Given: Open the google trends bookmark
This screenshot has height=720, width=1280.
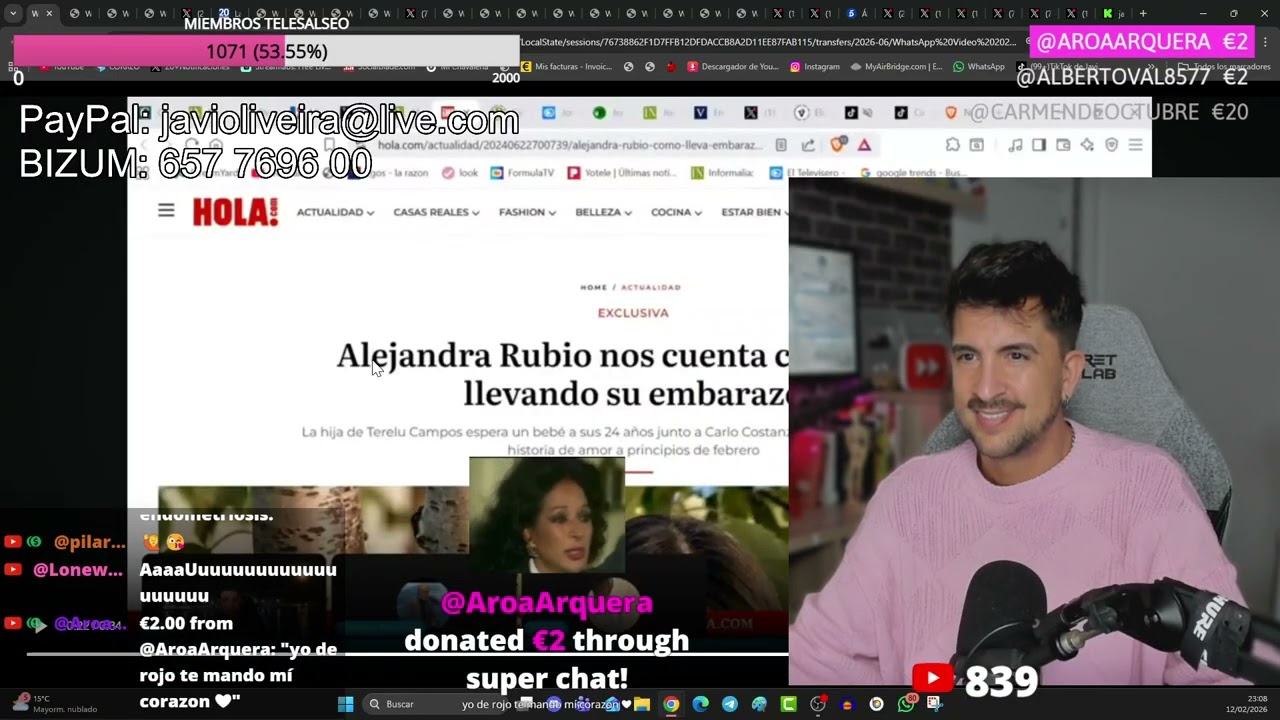Looking at the screenshot, I should coord(912,173).
